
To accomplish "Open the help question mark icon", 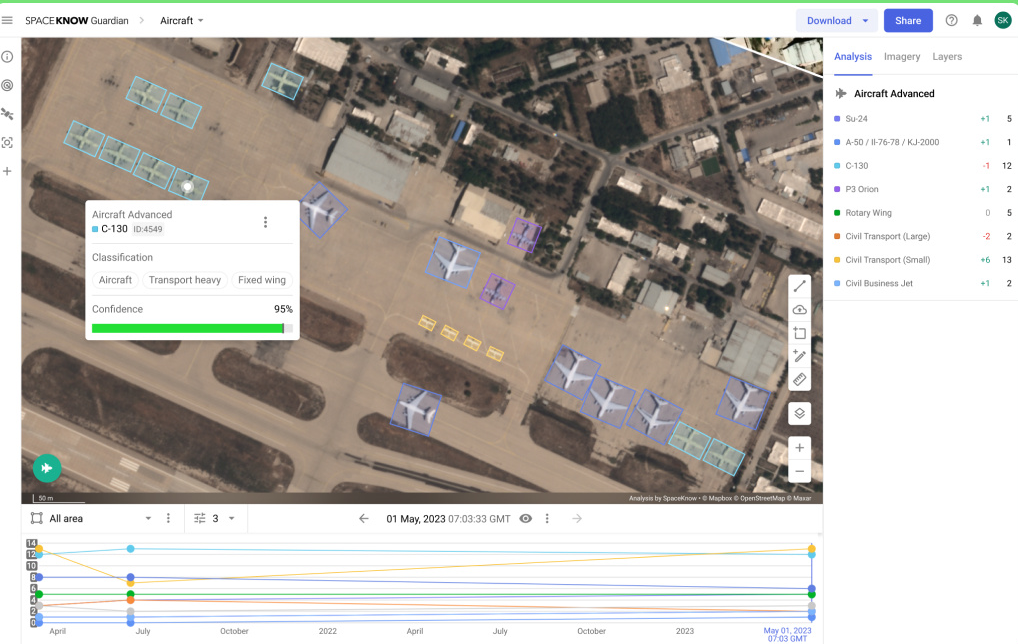I will point(951,20).
